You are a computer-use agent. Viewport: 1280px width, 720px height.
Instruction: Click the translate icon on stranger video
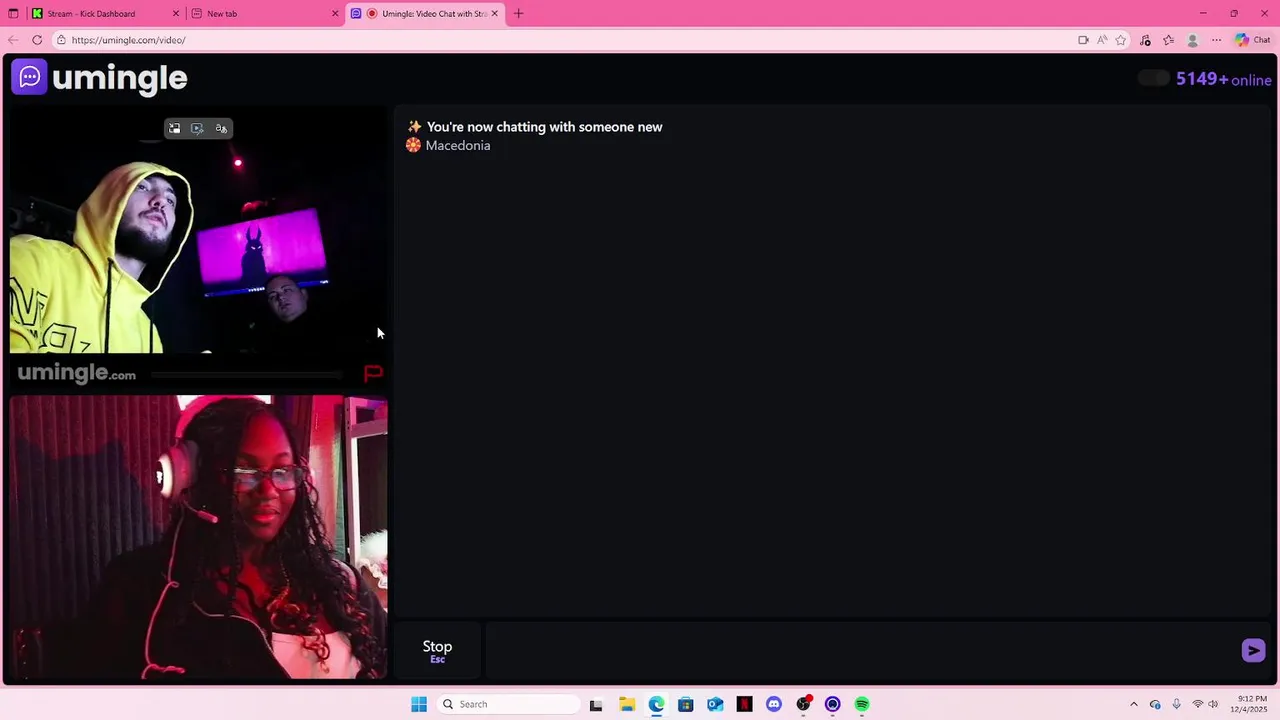click(221, 128)
